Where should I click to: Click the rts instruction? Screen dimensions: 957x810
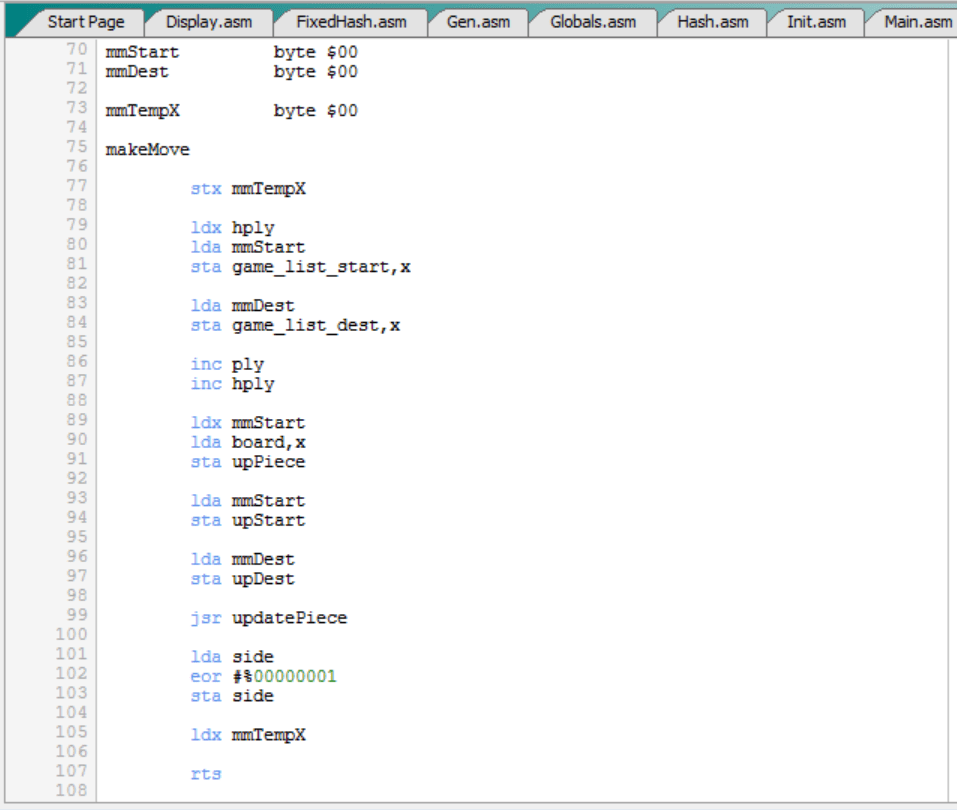pos(205,774)
